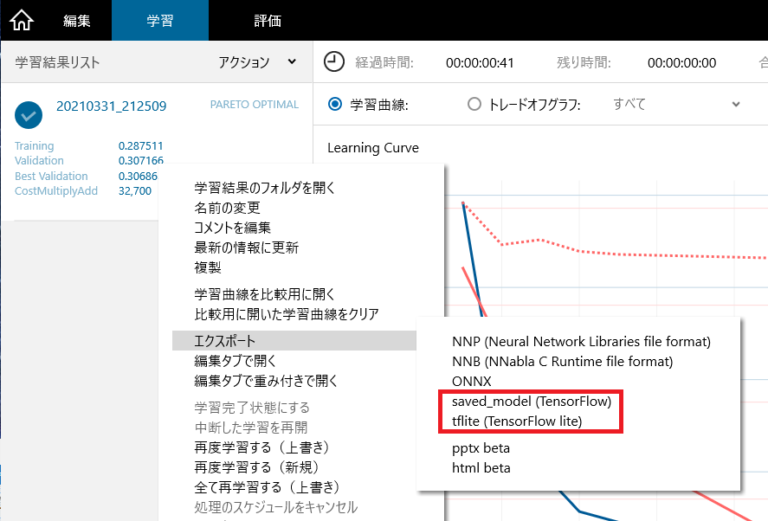Select コメントを編集 in the context menu
Image resolution: width=768 pixels, height=521 pixels.
click(232, 228)
